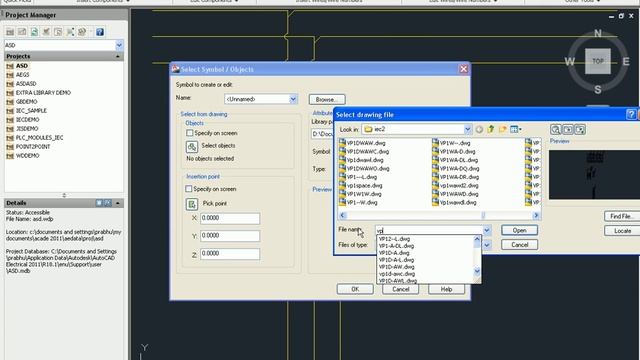
Task: Click the File name text field
Action: pos(429,230)
